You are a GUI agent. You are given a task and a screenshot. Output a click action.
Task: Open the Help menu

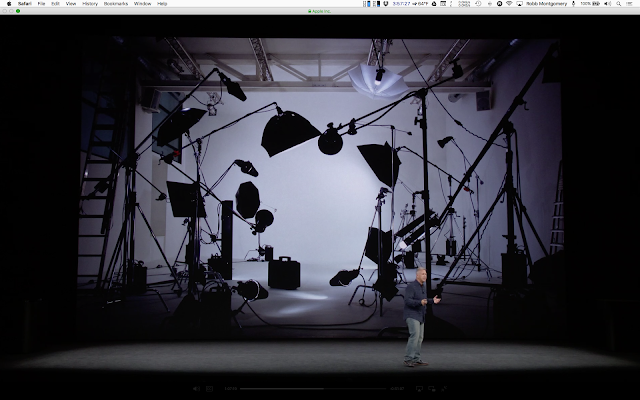coord(162,4)
